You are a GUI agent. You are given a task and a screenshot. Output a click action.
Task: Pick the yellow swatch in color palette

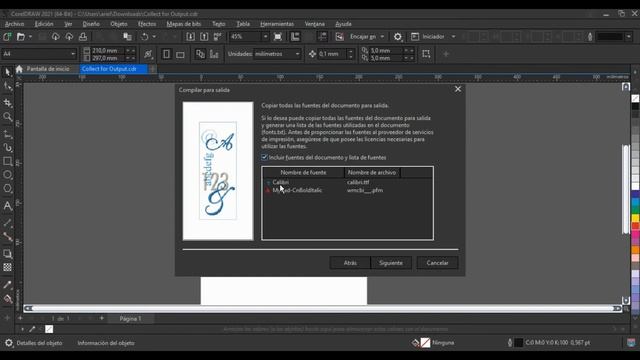pyautogui.click(x=635, y=218)
